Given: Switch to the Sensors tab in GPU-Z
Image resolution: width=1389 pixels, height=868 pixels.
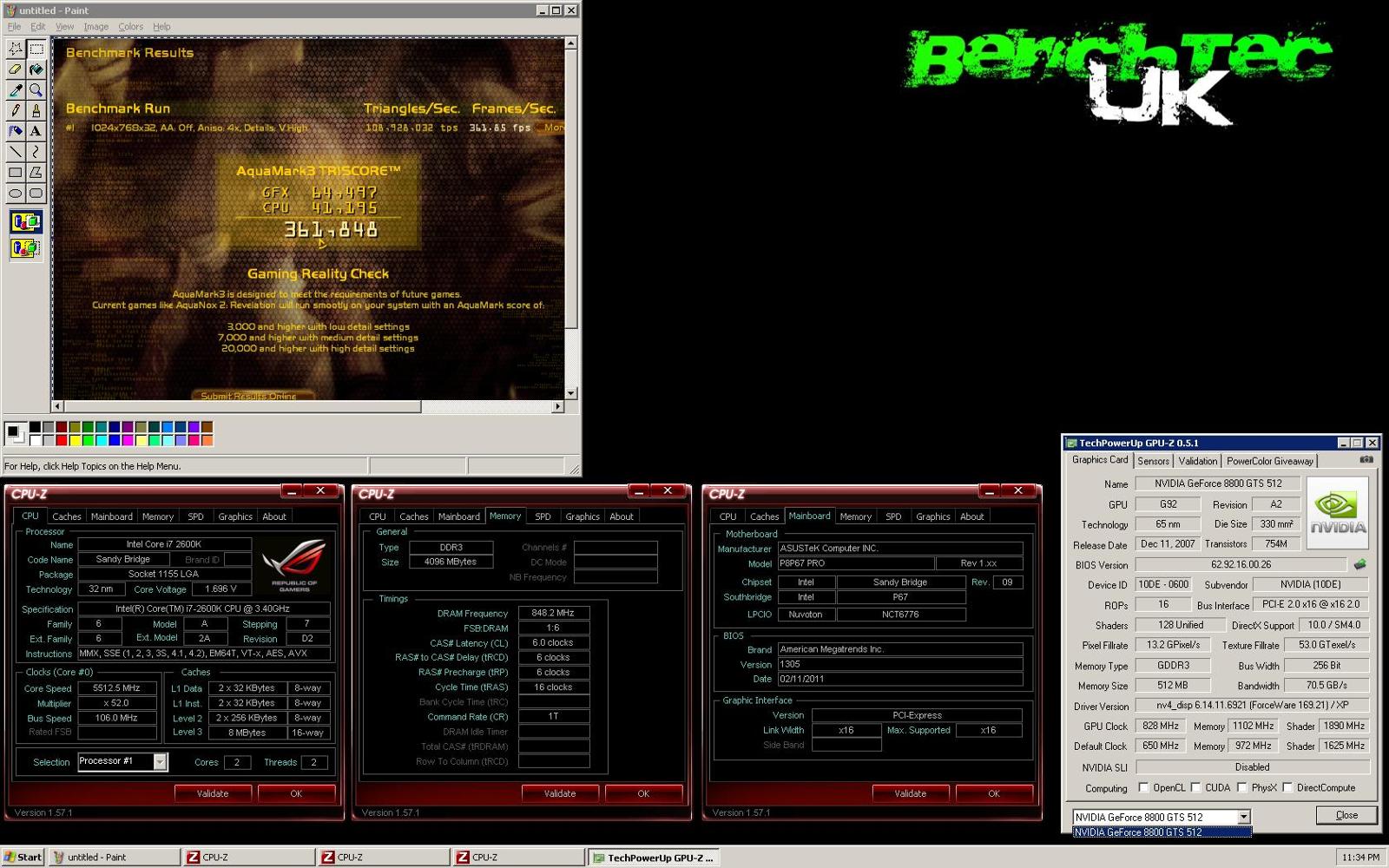Looking at the screenshot, I should [x=1153, y=461].
